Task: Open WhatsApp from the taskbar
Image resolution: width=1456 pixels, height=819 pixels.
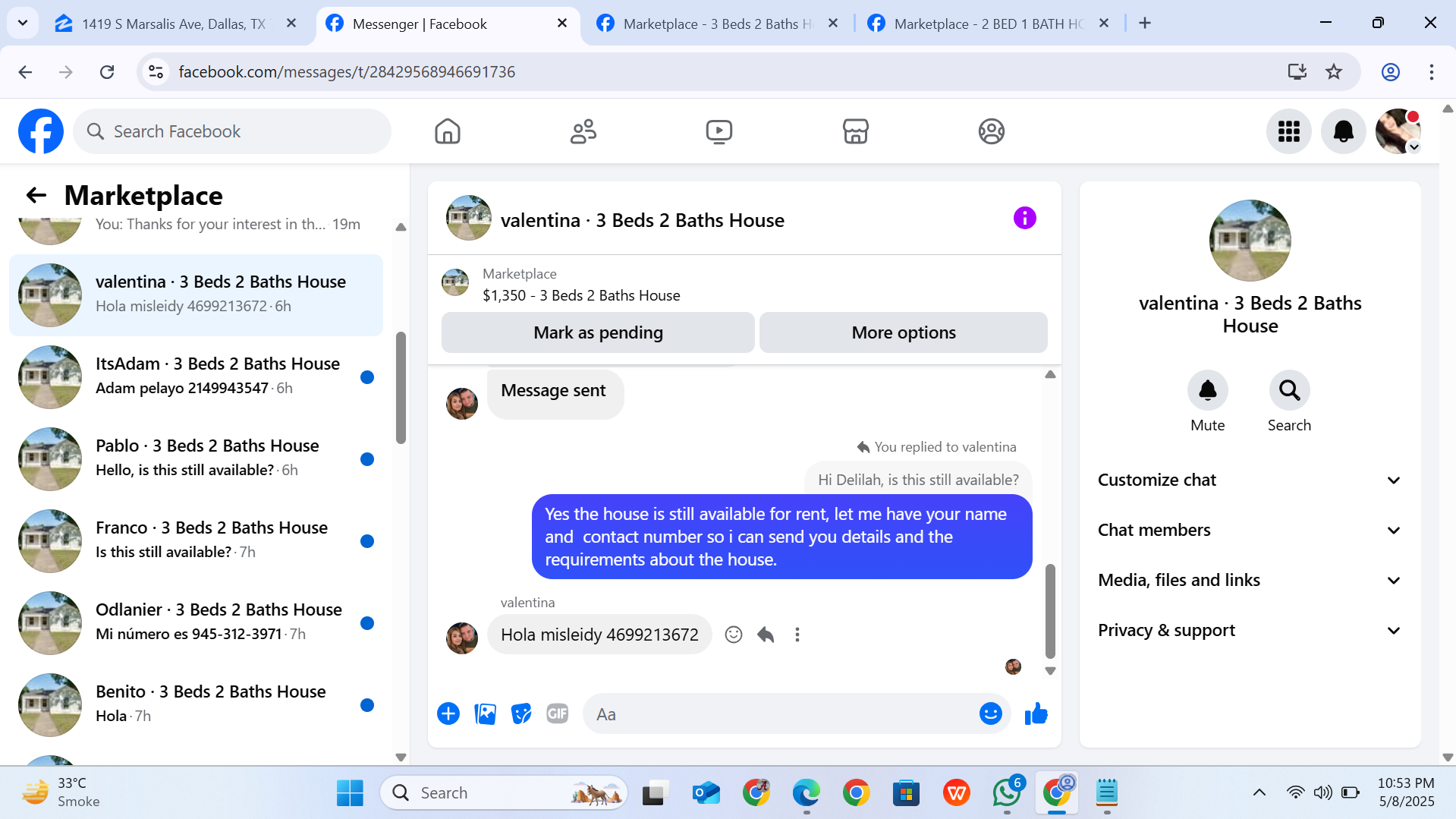Action: click(1007, 793)
